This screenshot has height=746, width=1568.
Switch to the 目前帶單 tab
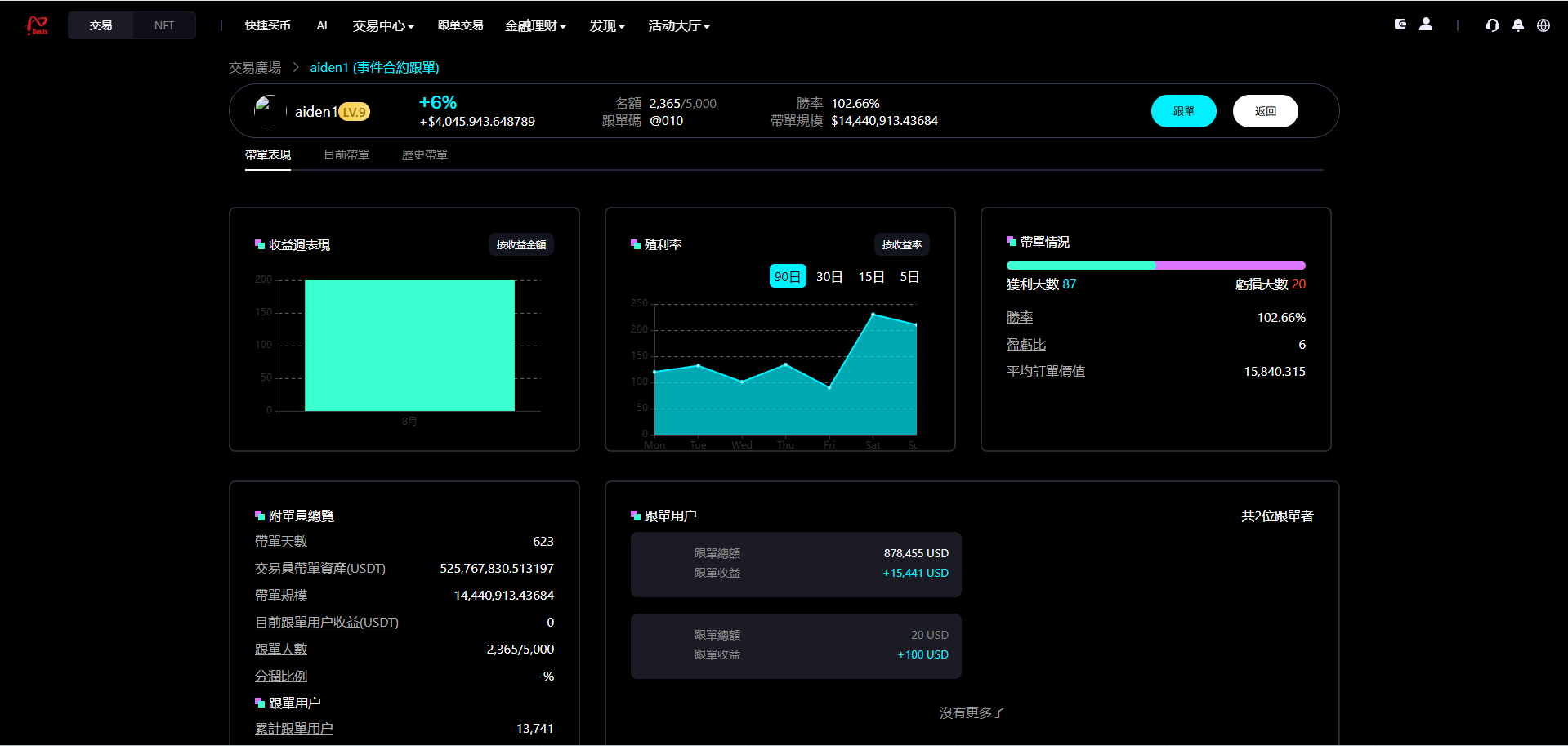click(346, 154)
